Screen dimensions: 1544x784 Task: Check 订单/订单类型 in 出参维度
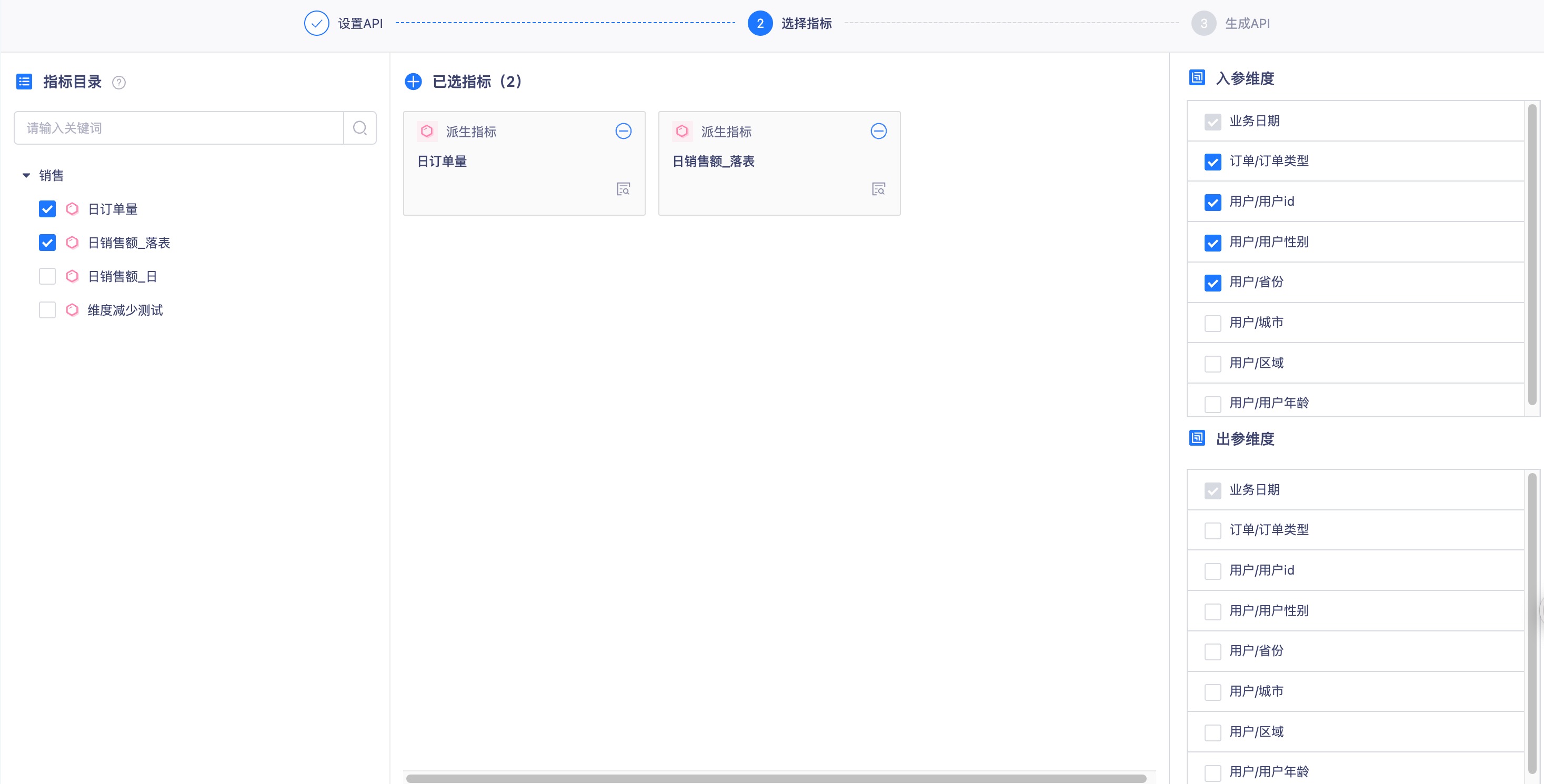(1212, 530)
